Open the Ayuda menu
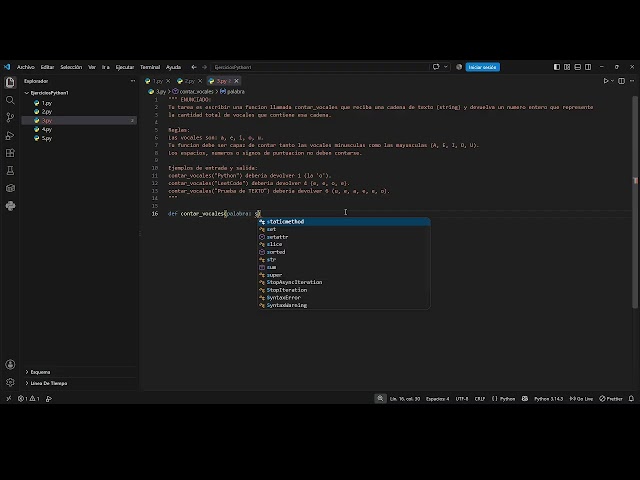640x480 pixels. pos(173,67)
